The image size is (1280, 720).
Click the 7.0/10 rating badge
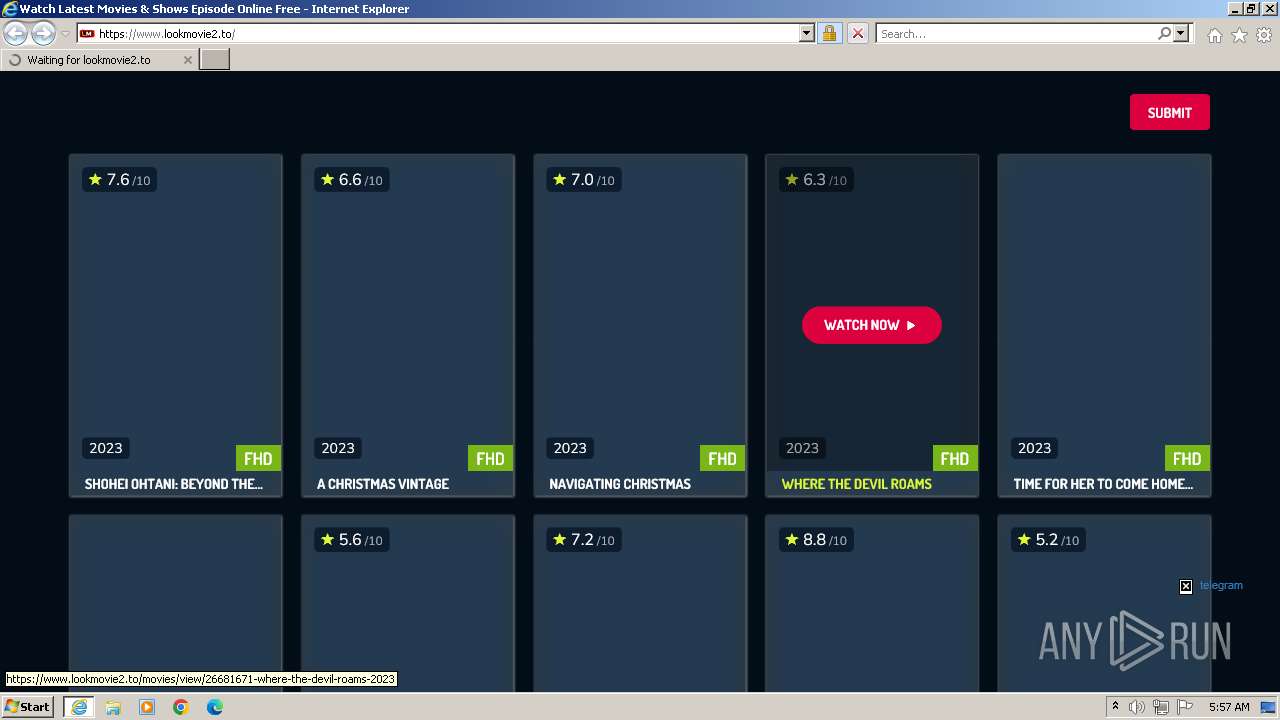[584, 180]
